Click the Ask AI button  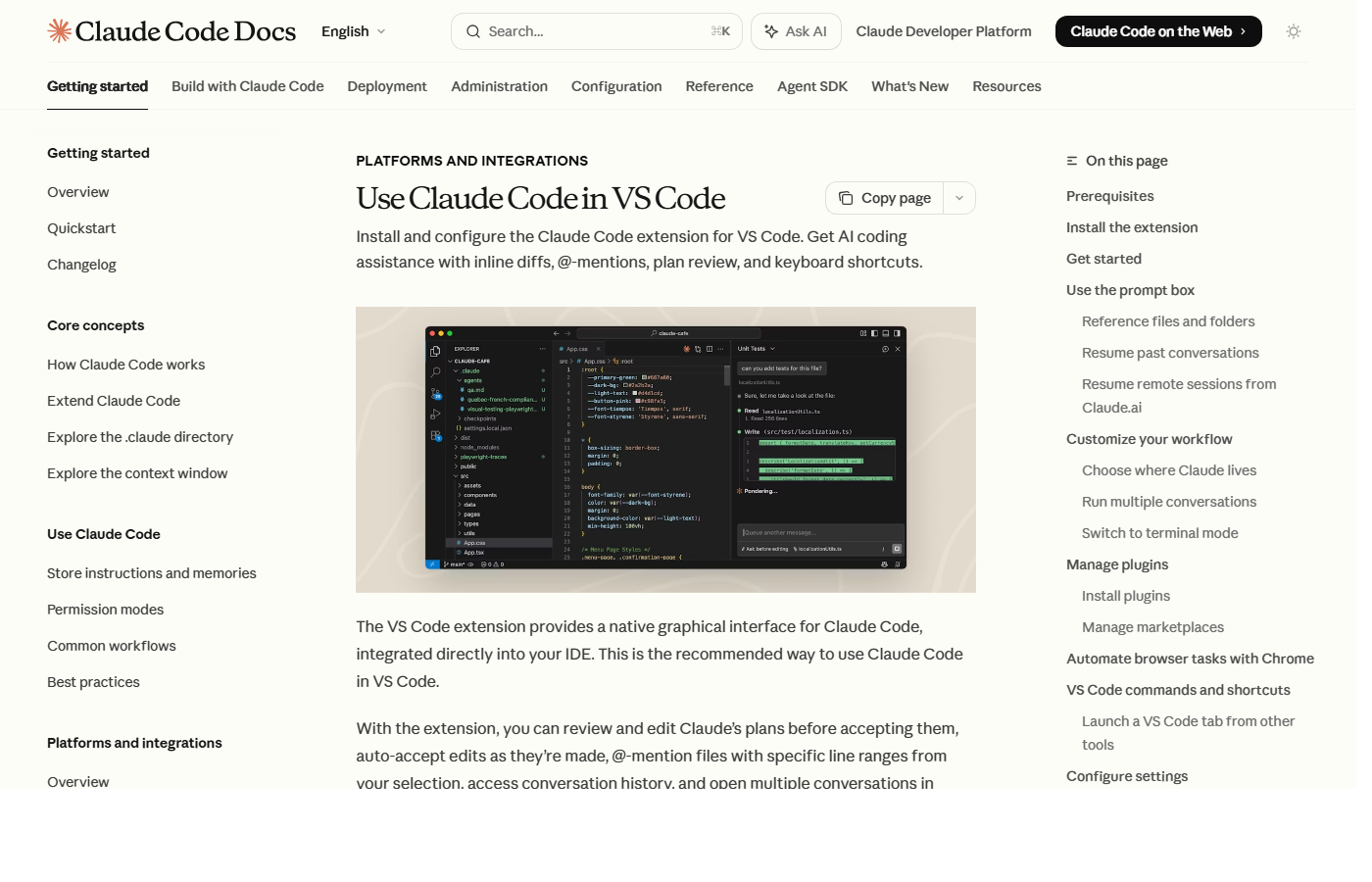point(796,31)
